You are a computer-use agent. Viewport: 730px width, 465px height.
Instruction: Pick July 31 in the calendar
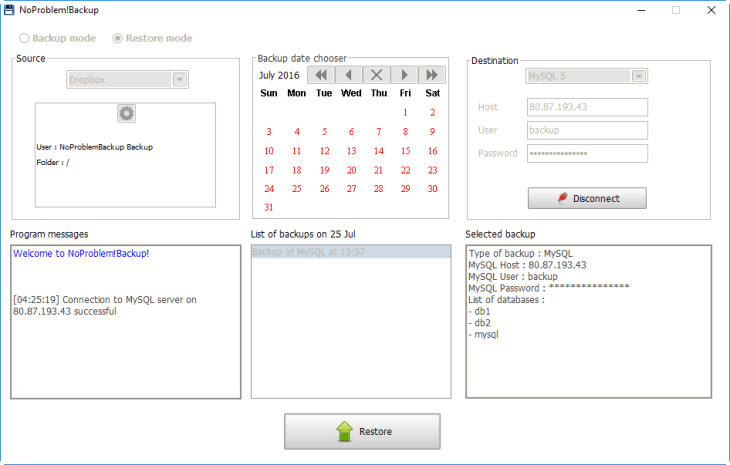point(269,207)
